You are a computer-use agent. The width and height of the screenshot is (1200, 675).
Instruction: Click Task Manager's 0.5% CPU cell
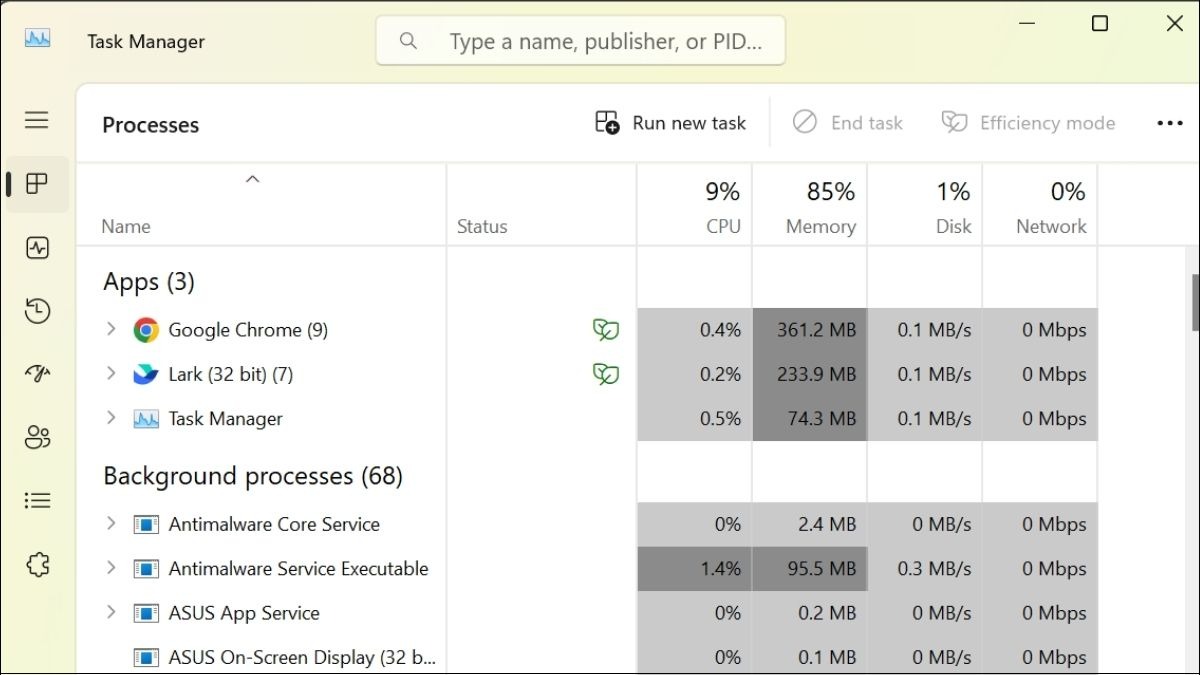[x=695, y=419]
